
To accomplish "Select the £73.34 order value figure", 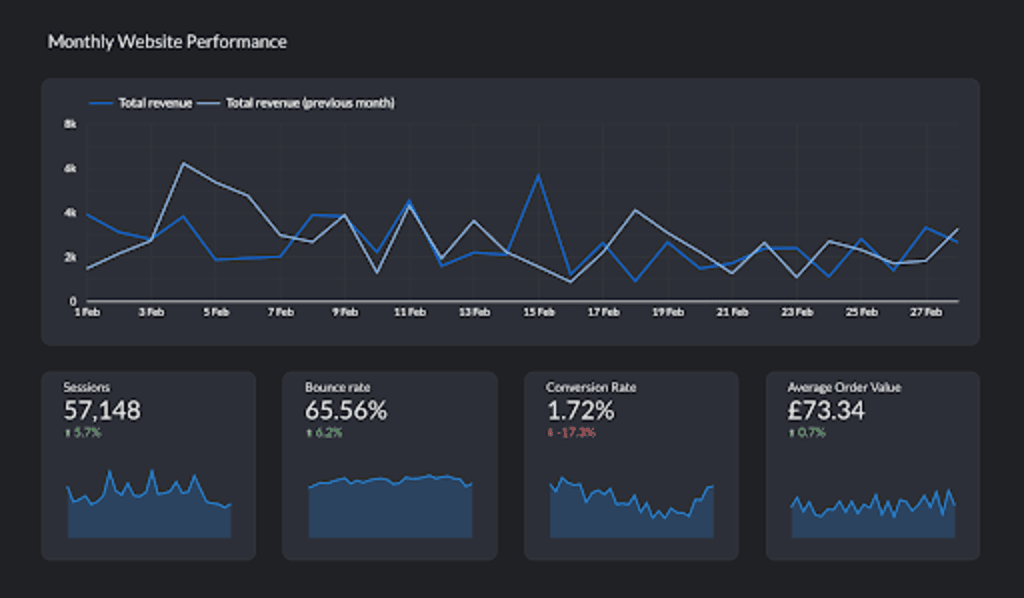I will coord(826,410).
